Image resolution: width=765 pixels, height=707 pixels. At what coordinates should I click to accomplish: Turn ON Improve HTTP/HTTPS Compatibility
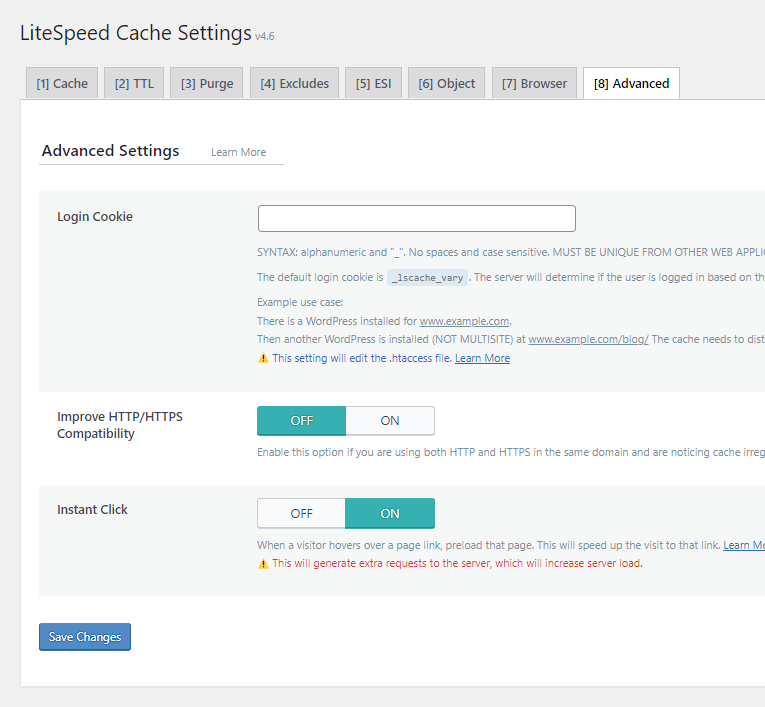[390, 421]
